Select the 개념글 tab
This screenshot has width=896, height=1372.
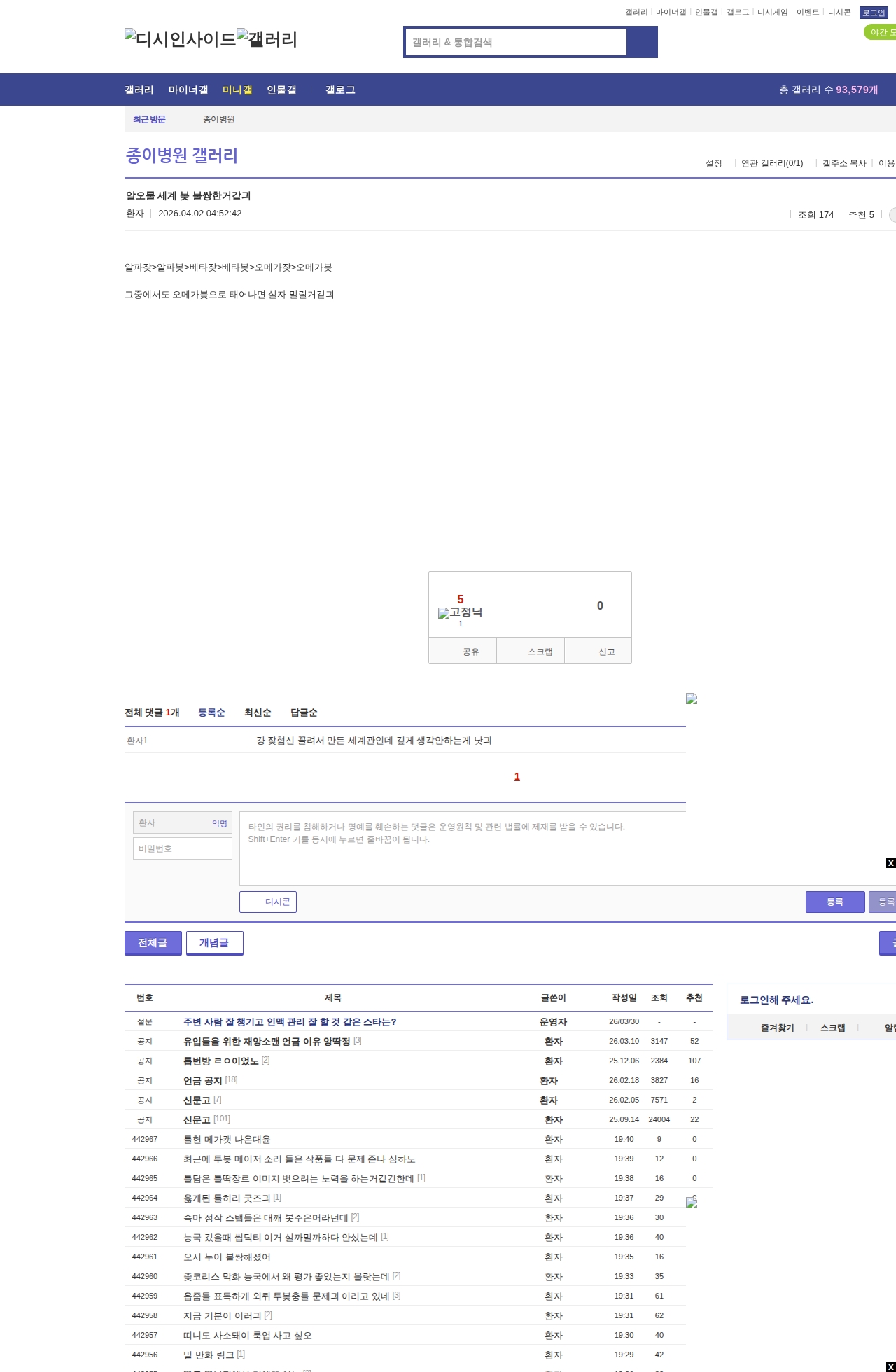pos(215,943)
